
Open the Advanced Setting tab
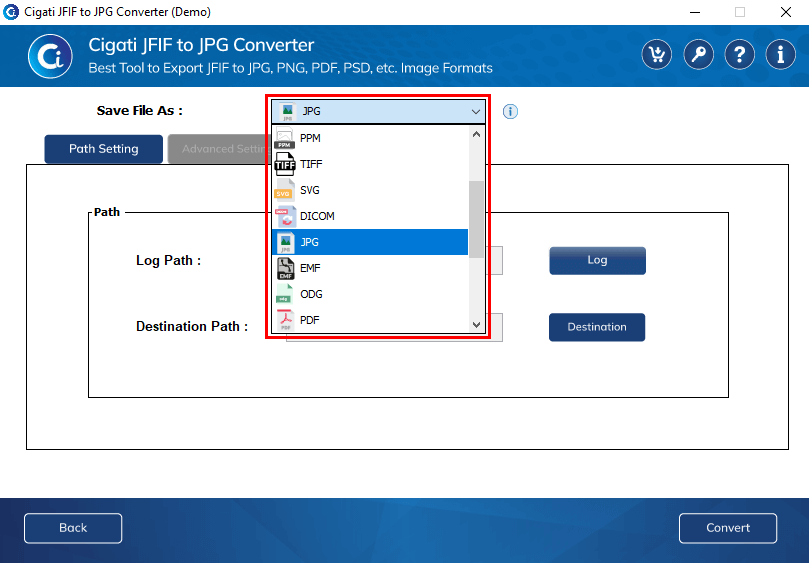click(222, 149)
